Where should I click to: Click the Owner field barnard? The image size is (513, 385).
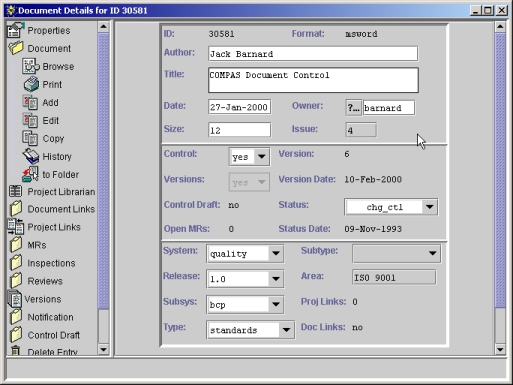pos(389,108)
